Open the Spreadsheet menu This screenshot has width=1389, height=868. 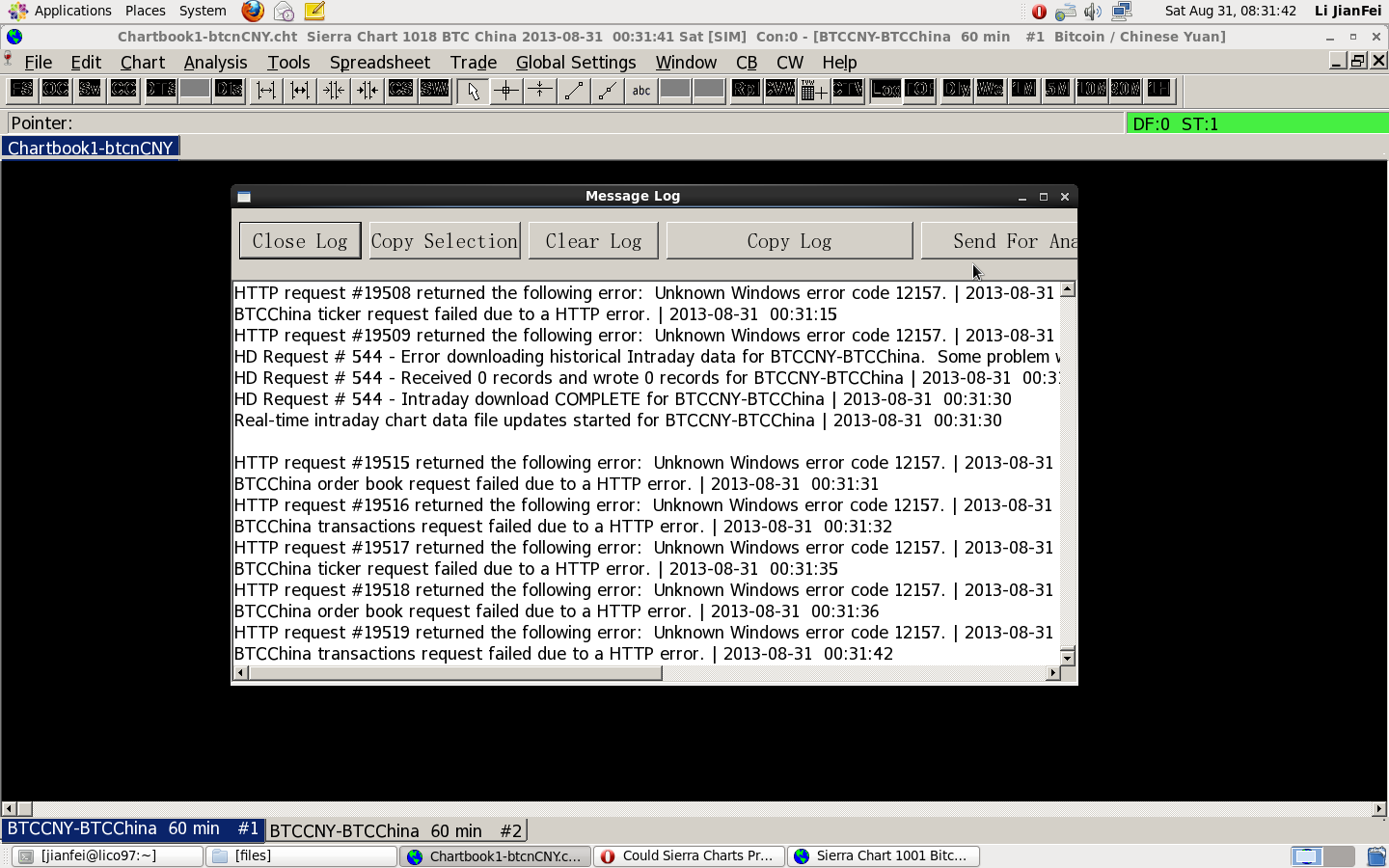380,62
